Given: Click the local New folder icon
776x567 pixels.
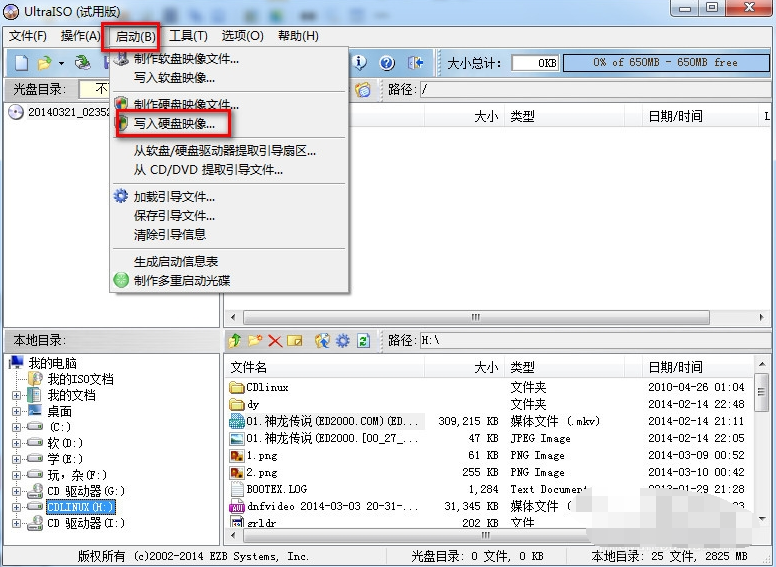Looking at the screenshot, I should (x=255, y=340).
